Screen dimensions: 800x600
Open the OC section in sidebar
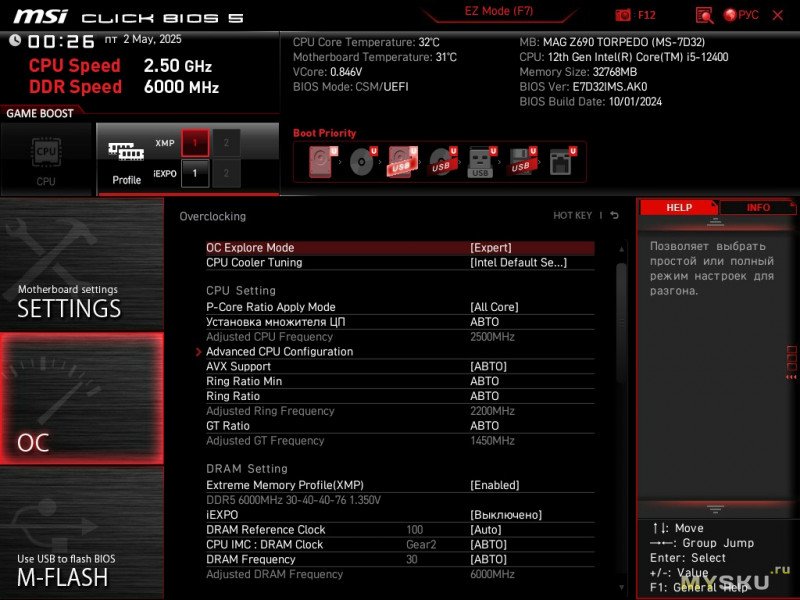point(82,398)
